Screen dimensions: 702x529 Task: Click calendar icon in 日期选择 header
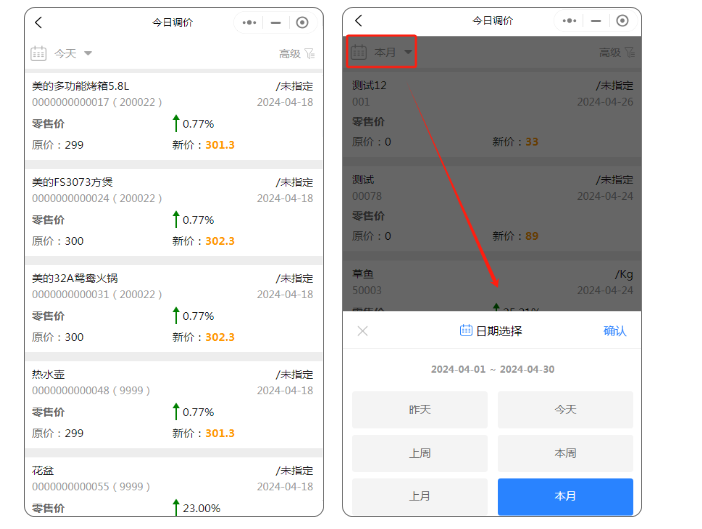click(x=466, y=330)
